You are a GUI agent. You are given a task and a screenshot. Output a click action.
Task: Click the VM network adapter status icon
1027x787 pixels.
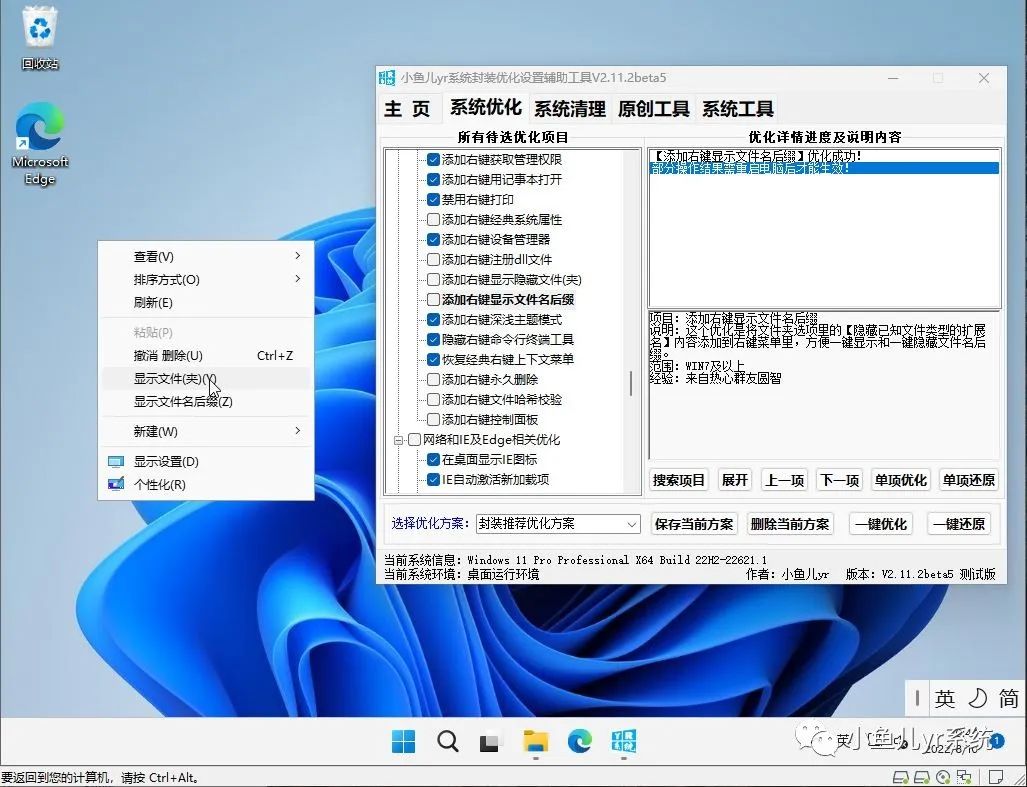[964, 778]
